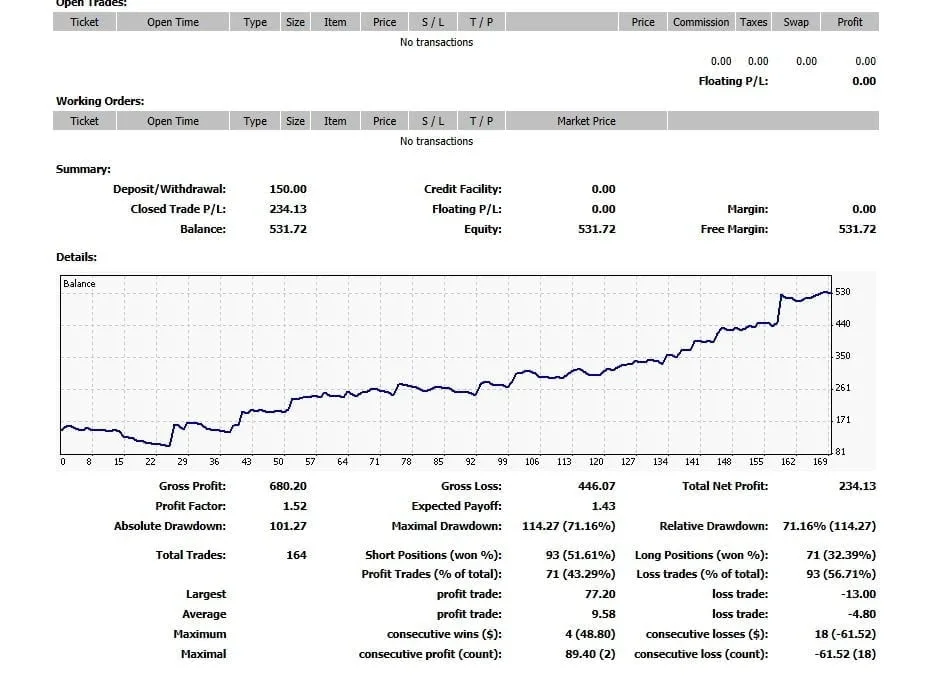Click the S/L column header
The height and width of the screenshot is (685, 943).
pos(432,21)
